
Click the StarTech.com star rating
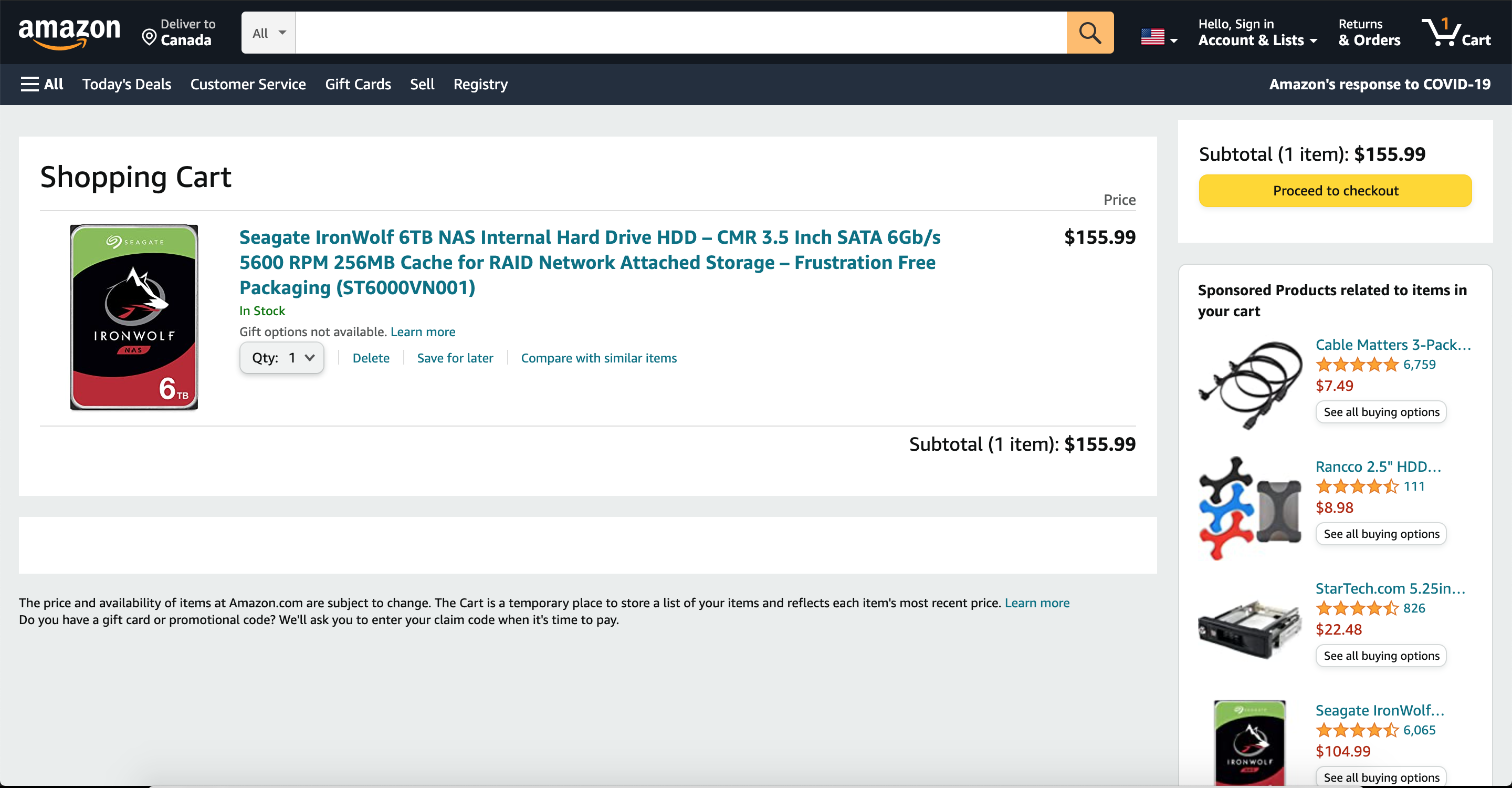(x=1357, y=608)
